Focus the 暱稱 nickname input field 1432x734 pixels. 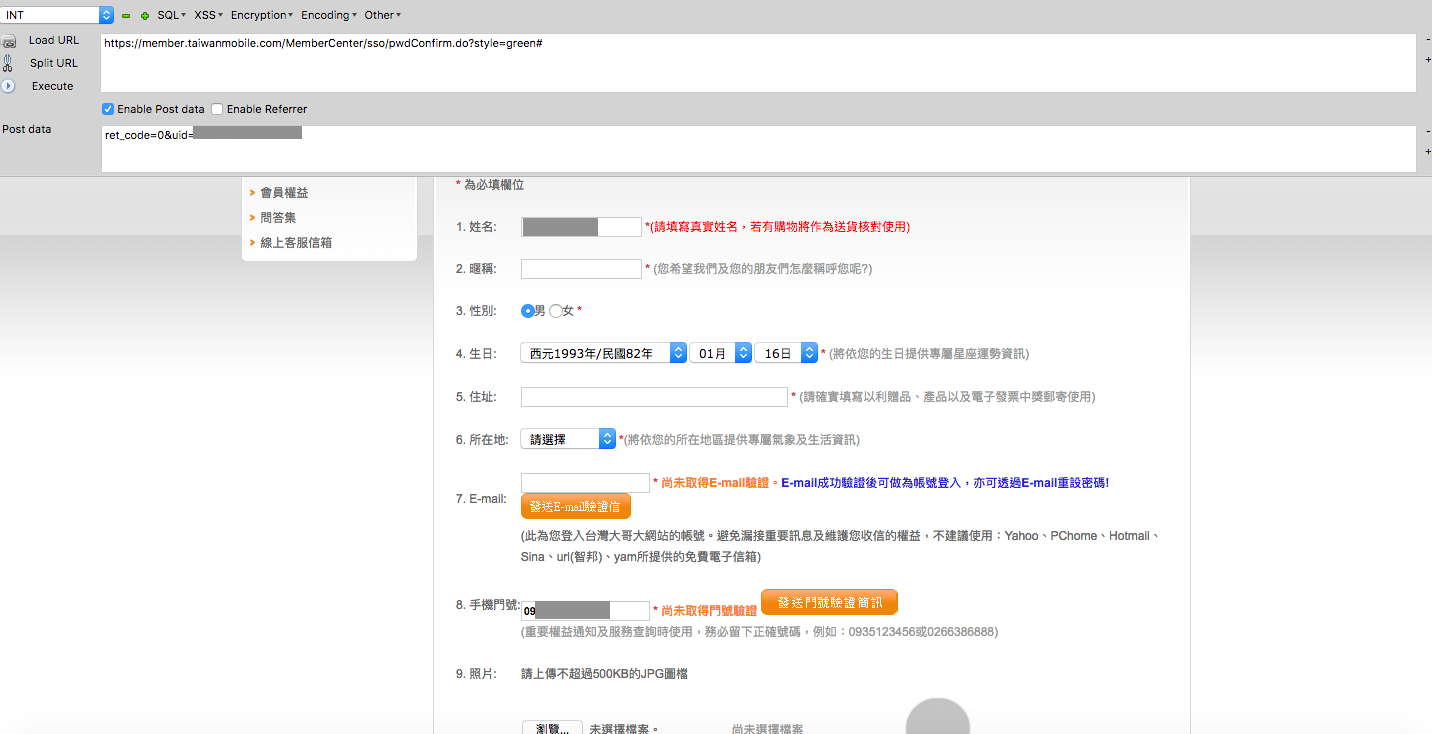click(581, 269)
